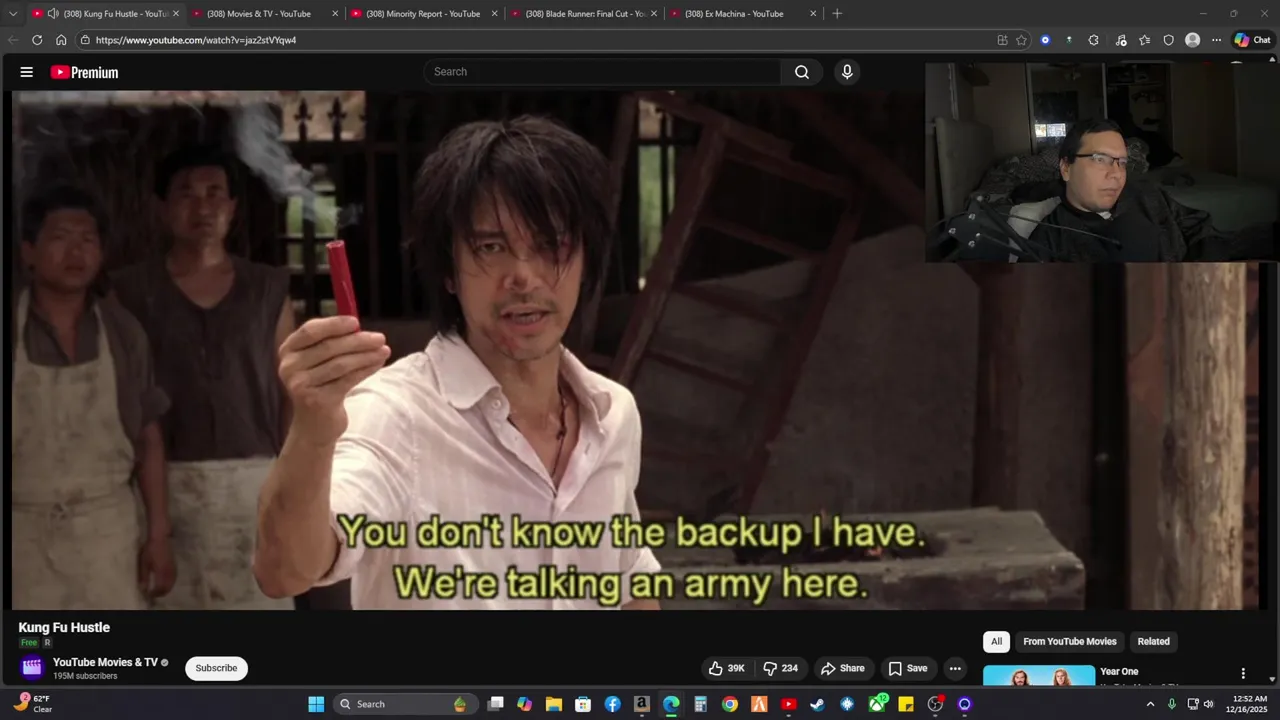Switch to Minority Report browser tab
Image resolution: width=1280 pixels, height=720 pixels.
(x=422, y=14)
